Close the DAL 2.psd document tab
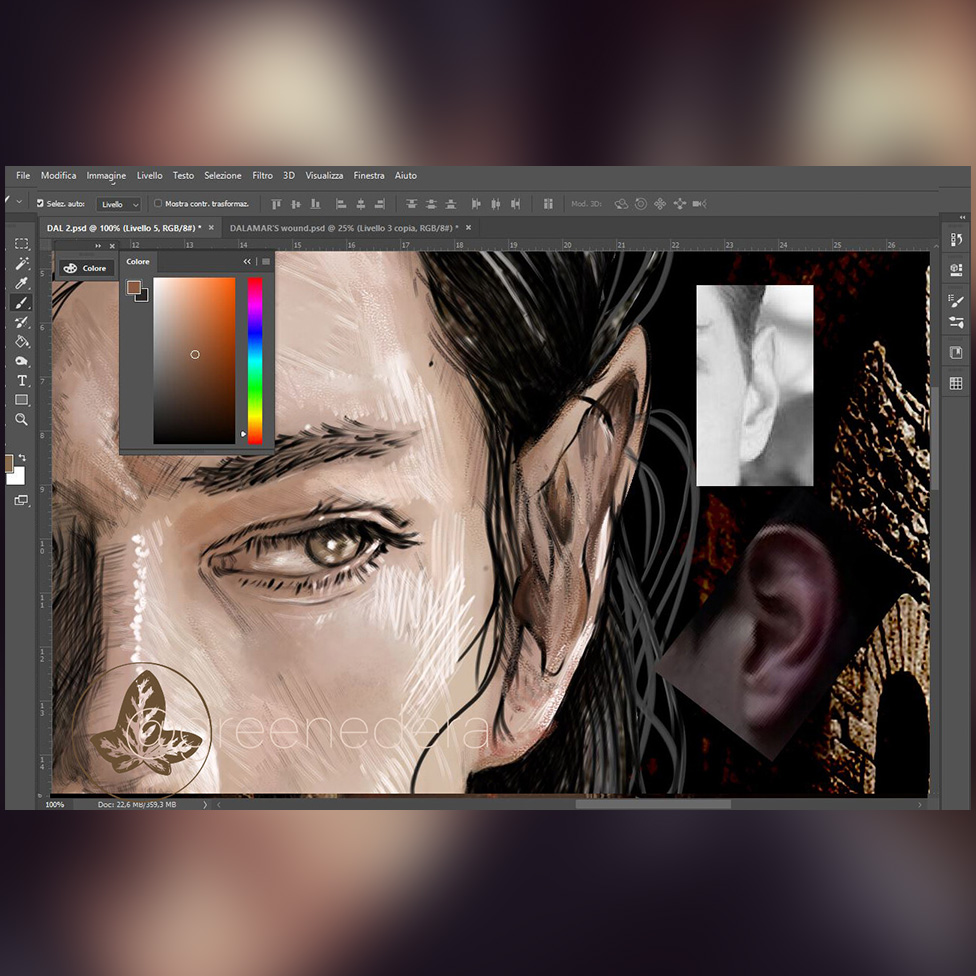The height and width of the screenshot is (976, 976). tap(211, 228)
